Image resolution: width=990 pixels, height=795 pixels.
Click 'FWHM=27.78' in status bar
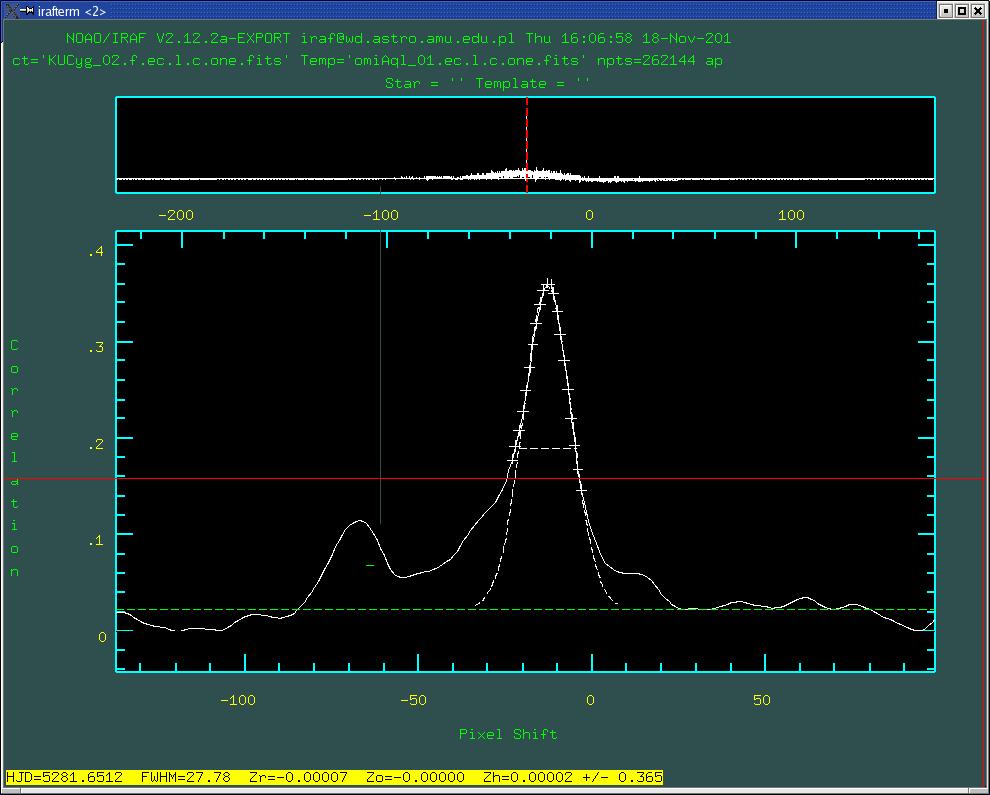tap(186, 777)
